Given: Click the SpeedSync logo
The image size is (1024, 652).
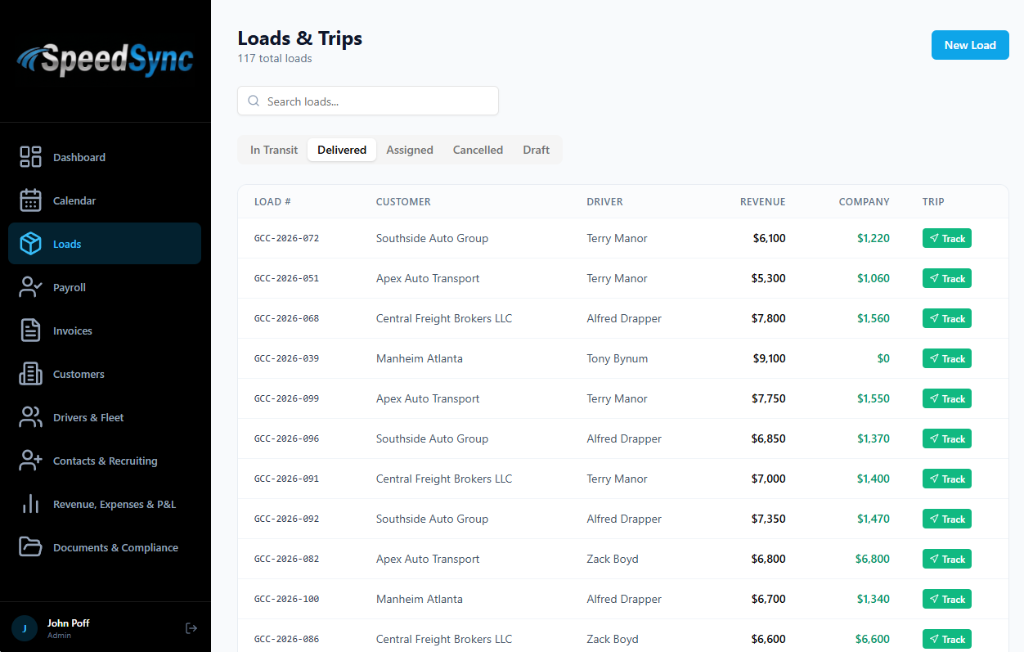Looking at the screenshot, I should (105, 59).
